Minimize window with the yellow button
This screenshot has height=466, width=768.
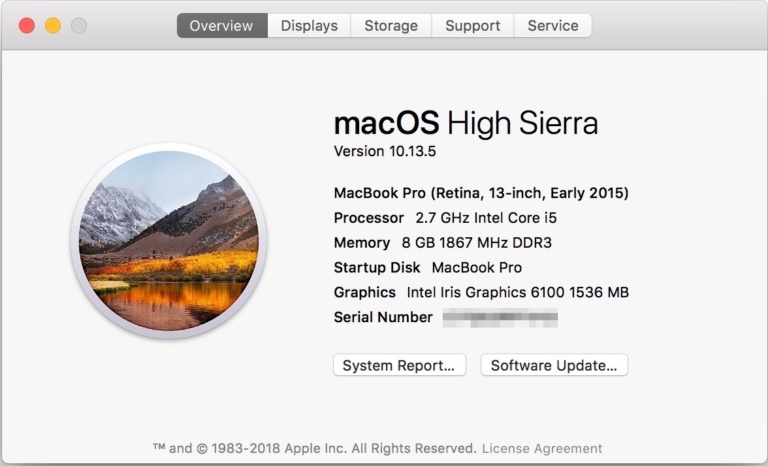click(x=53, y=26)
